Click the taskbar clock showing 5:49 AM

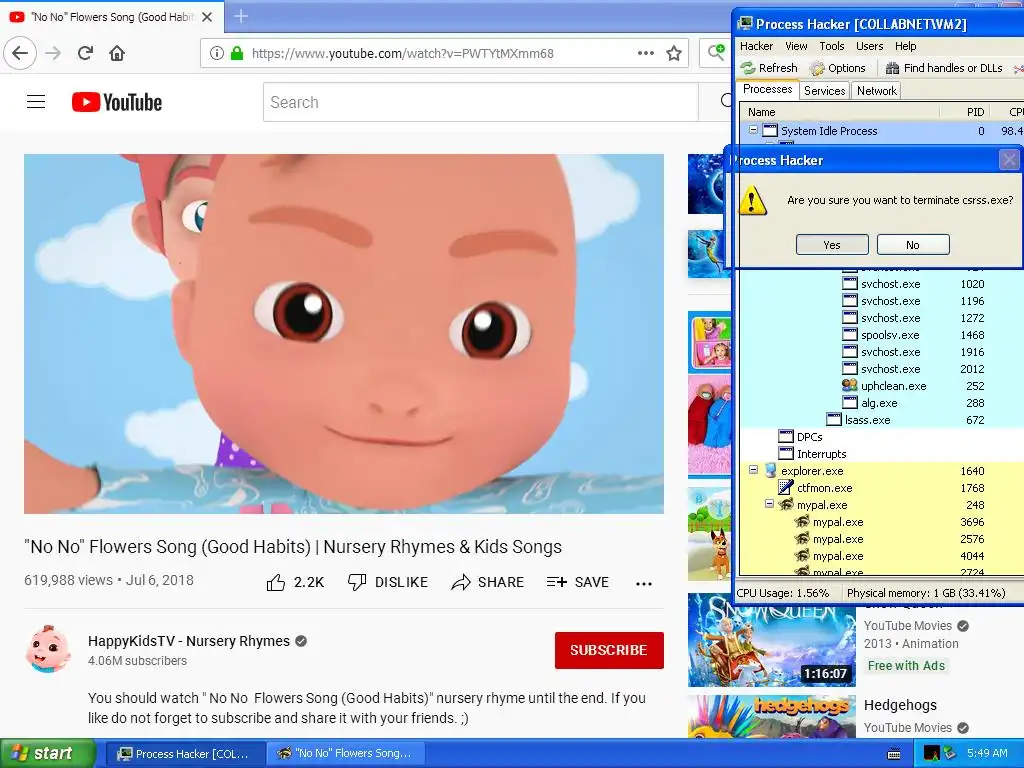(x=987, y=753)
